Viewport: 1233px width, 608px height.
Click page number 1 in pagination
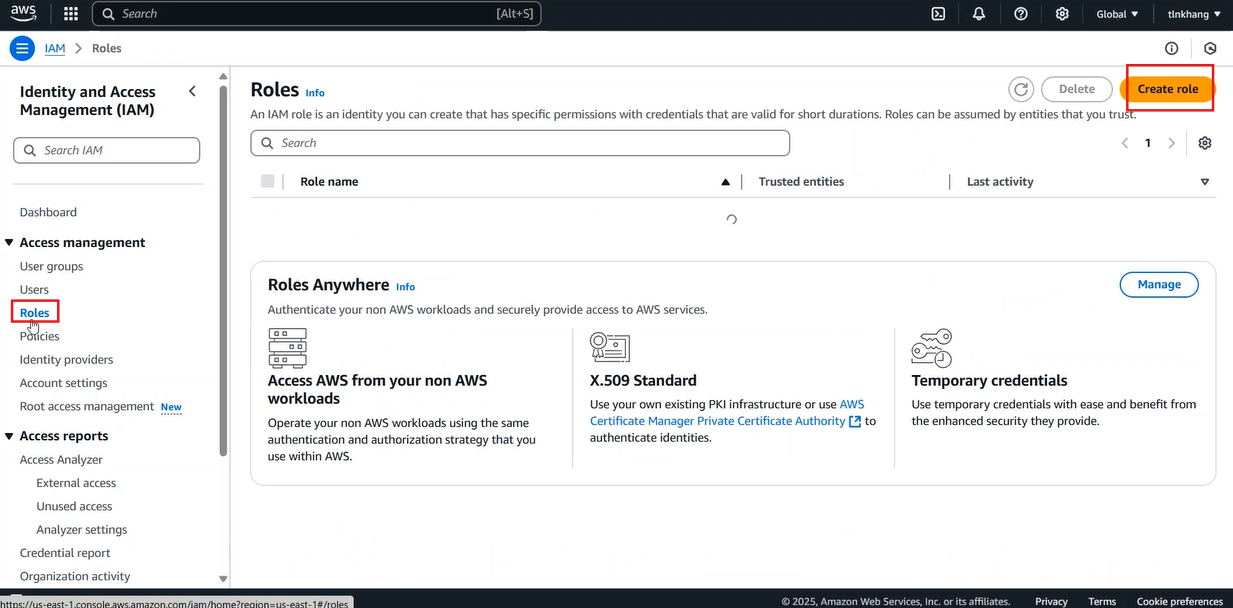click(1148, 143)
